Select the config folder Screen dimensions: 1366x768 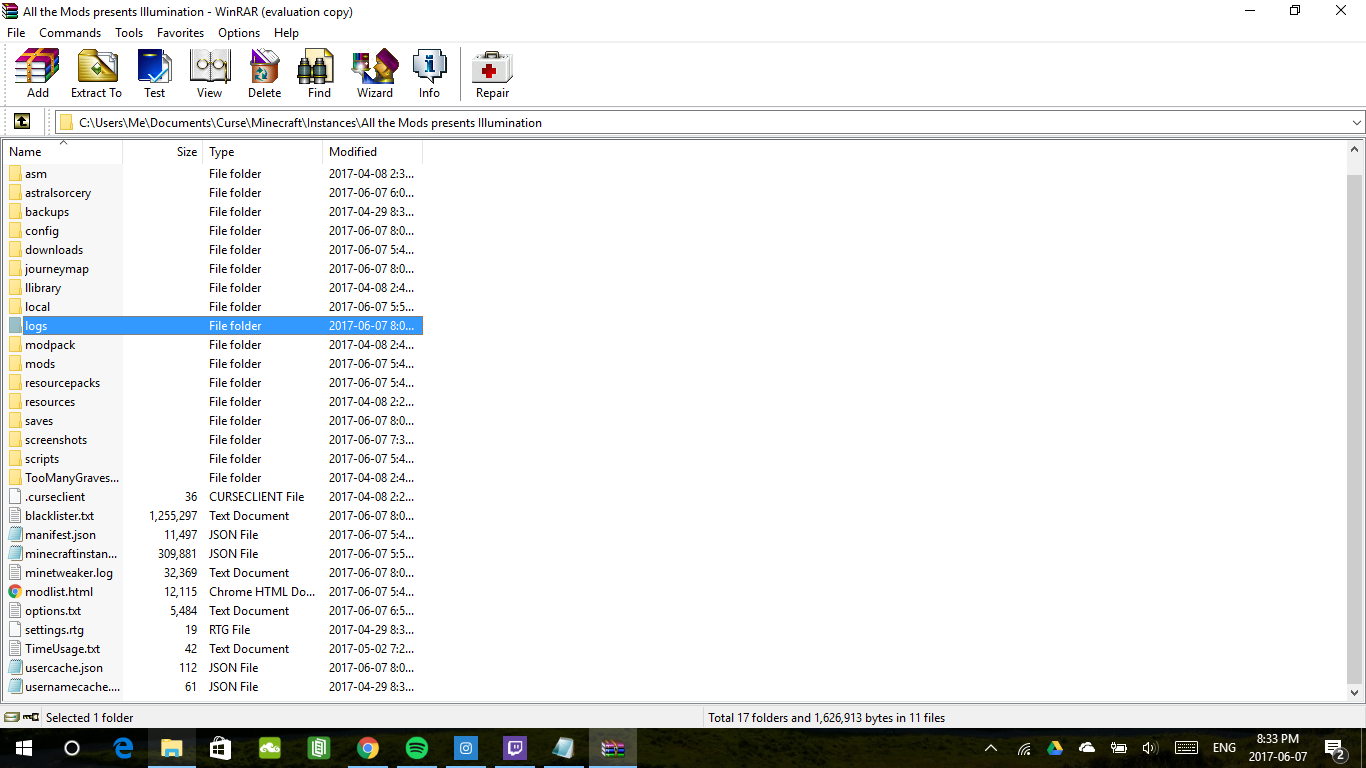point(213,231)
